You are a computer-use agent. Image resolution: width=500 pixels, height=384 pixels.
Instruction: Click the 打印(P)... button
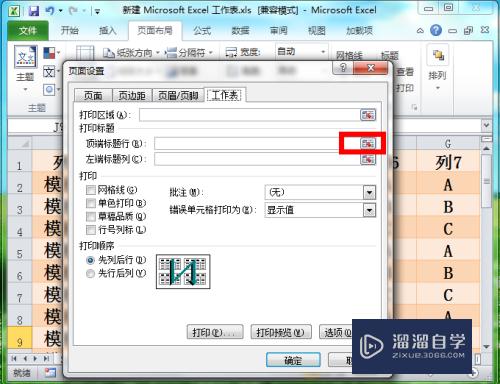point(215,332)
